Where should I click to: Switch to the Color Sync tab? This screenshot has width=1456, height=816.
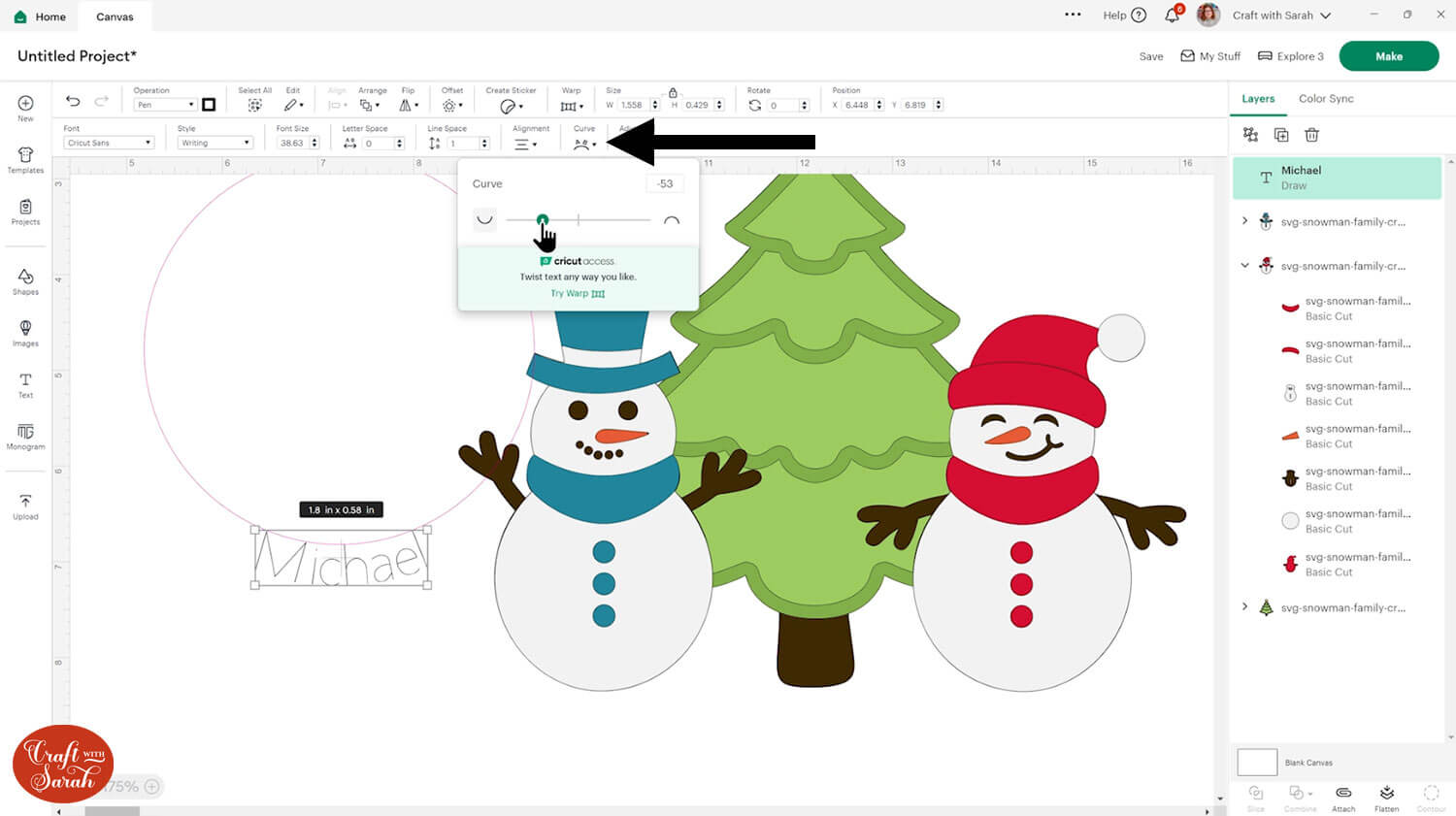click(1326, 99)
